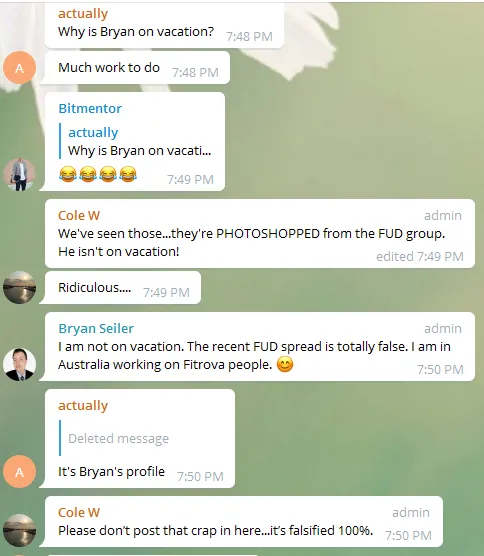This screenshot has width=484, height=556.
Task: Click the 'Bryan Seiler' sender name
Action: pyautogui.click(x=96, y=328)
